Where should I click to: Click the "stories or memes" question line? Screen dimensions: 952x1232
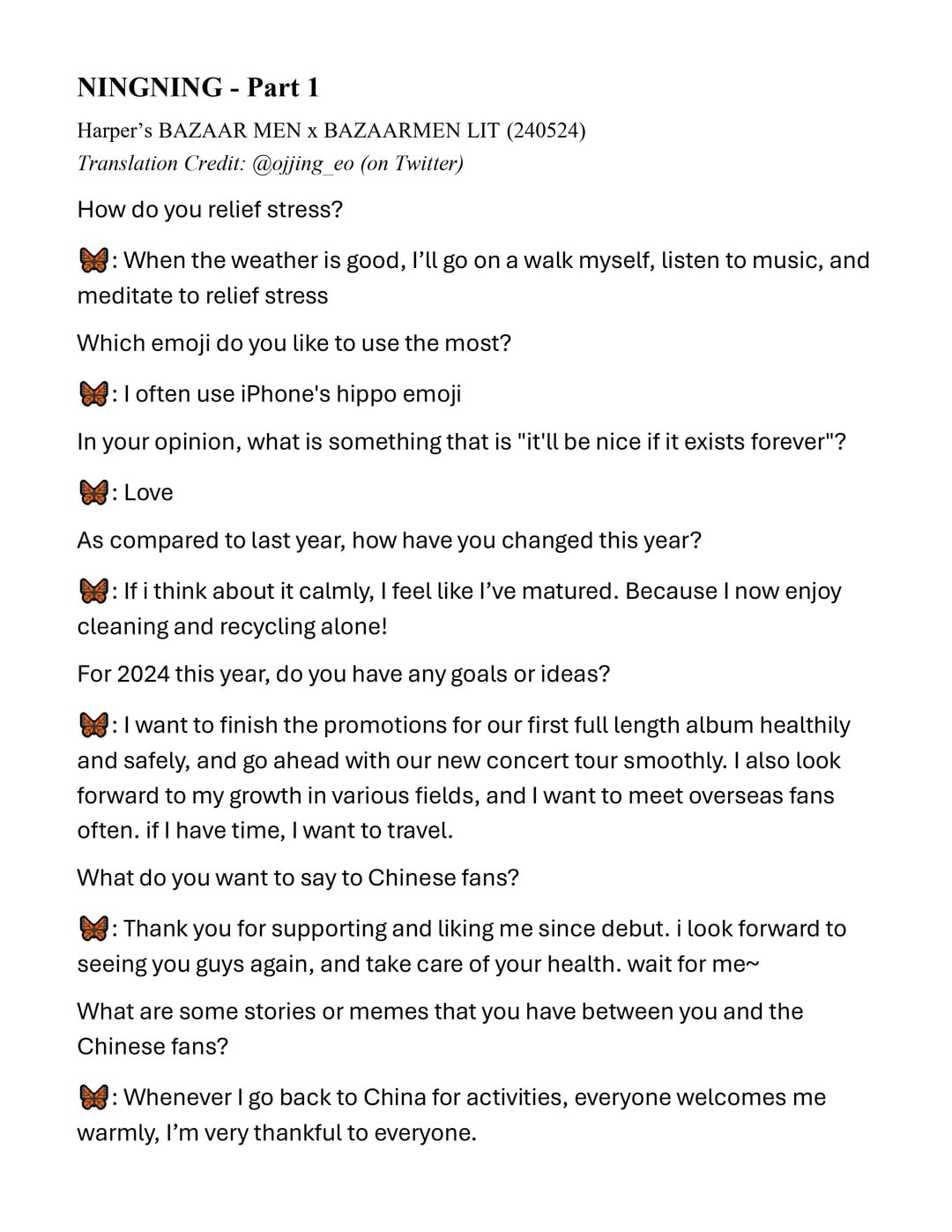(440, 1012)
